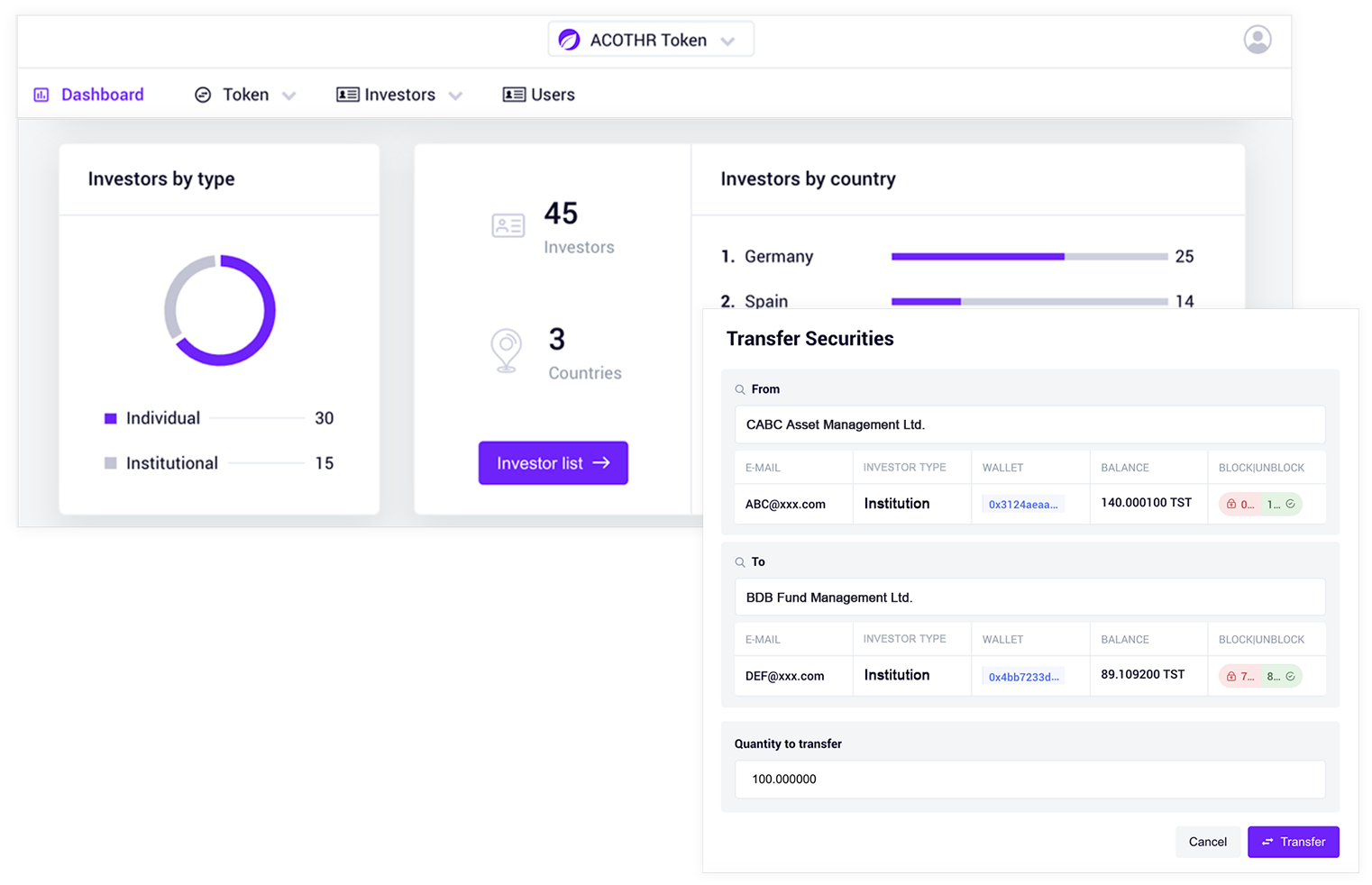Open the Investor list button

coord(553,462)
